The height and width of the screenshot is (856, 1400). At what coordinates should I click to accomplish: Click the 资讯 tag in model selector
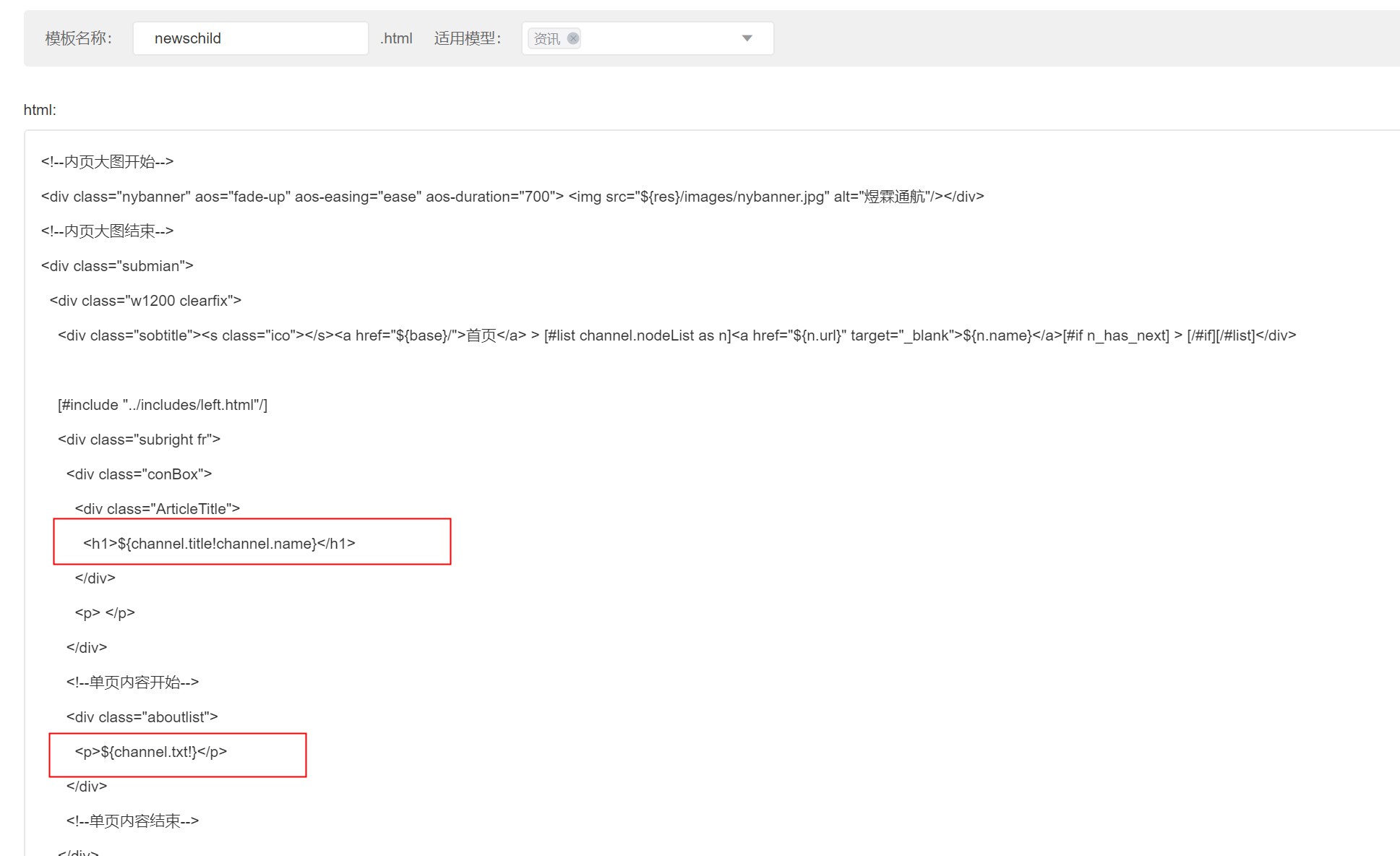pos(546,38)
